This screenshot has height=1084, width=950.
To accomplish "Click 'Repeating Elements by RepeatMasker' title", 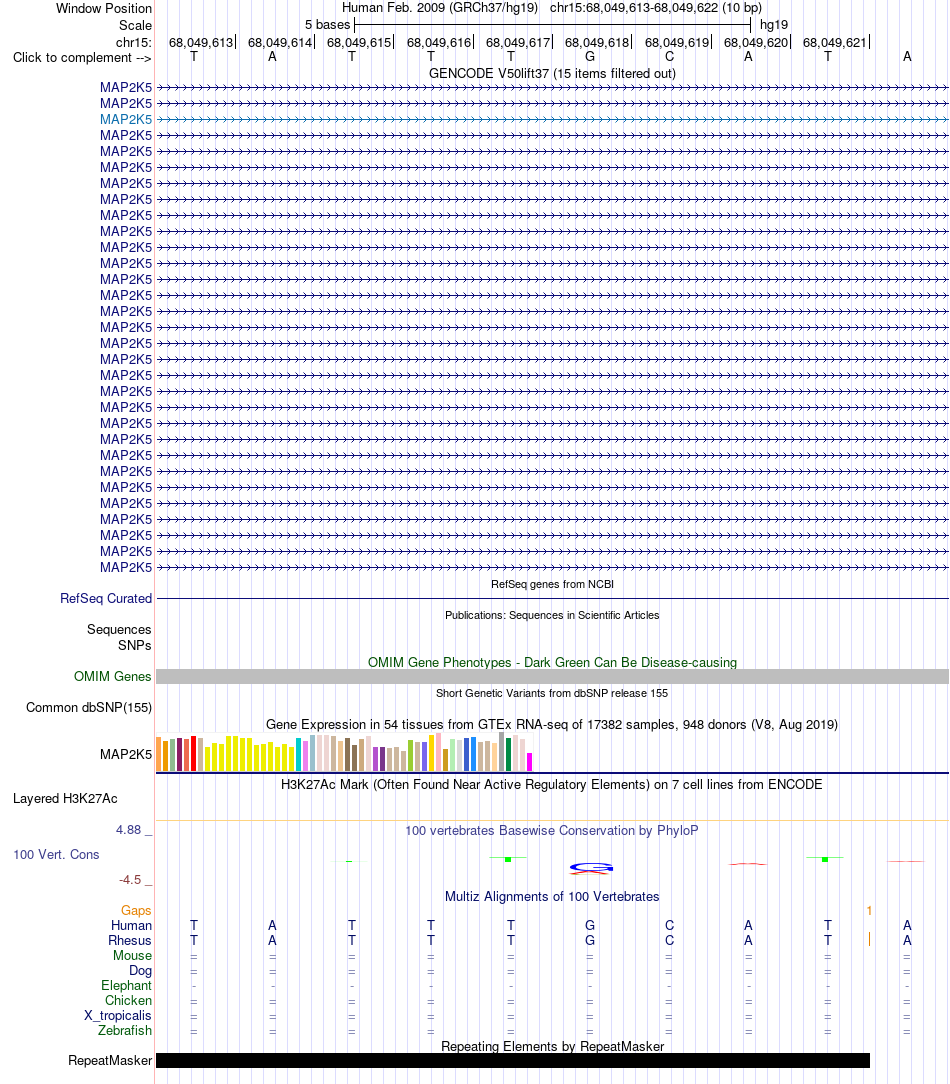I will tap(552, 1047).
